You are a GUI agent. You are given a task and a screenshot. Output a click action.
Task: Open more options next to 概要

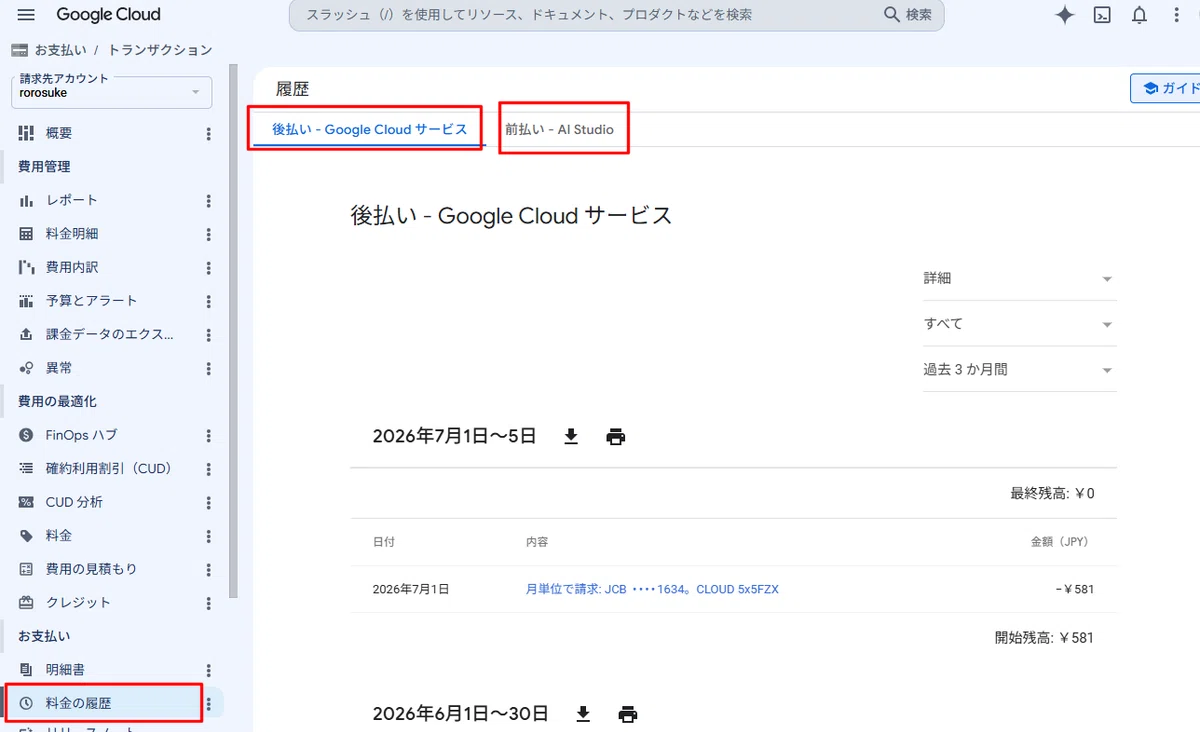[x=209, y=133]
